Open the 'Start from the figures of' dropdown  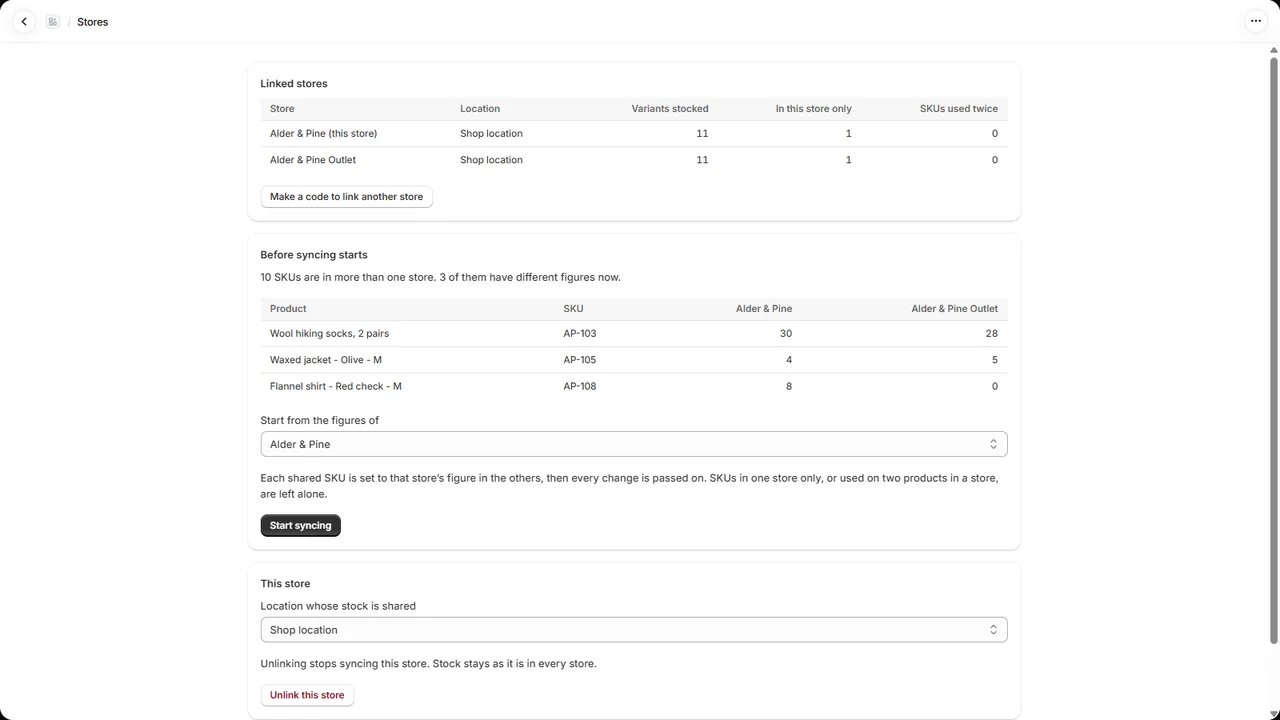click(x=634, y=444)
